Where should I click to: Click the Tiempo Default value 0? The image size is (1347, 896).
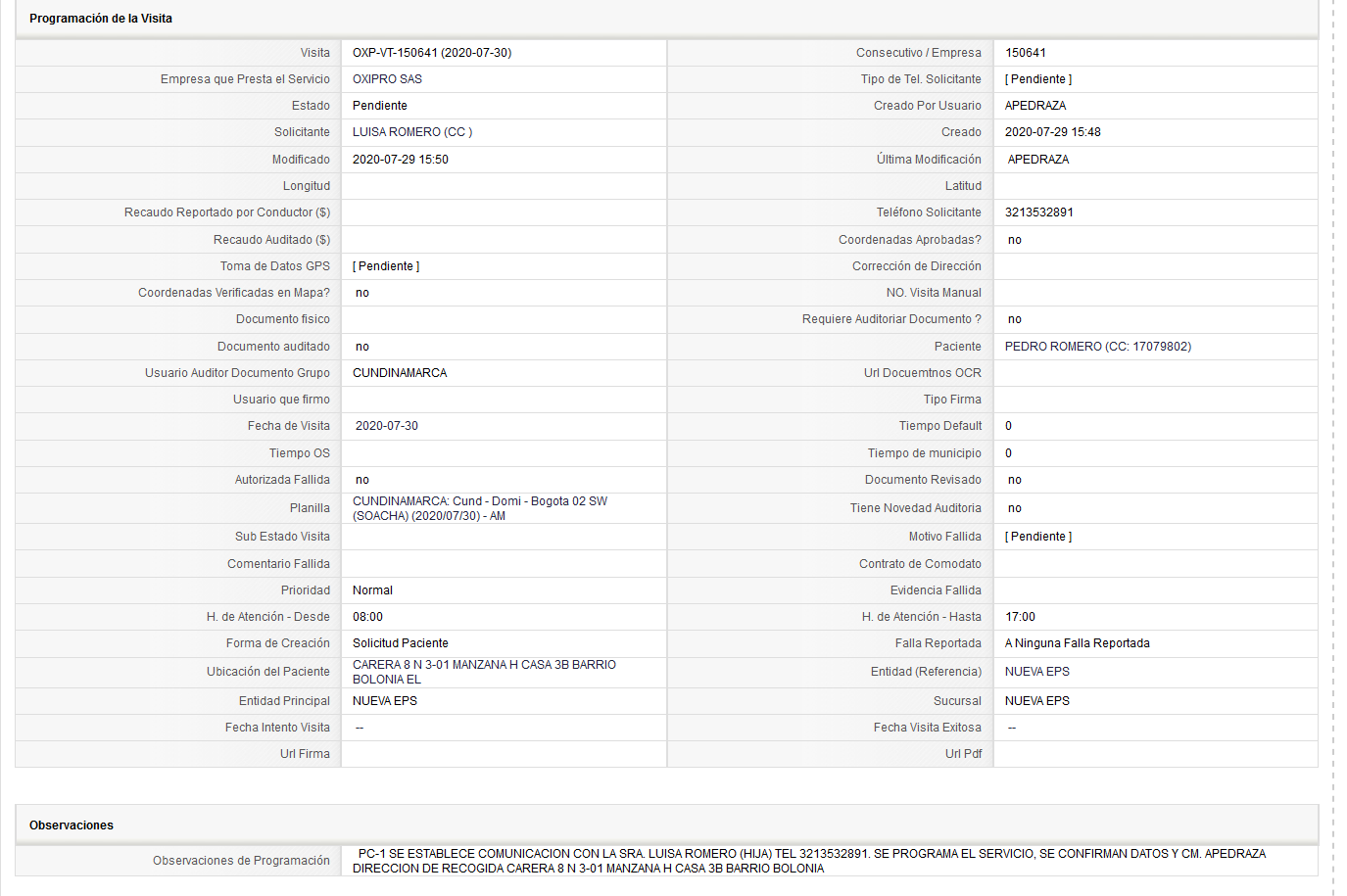coord(1009,426)
